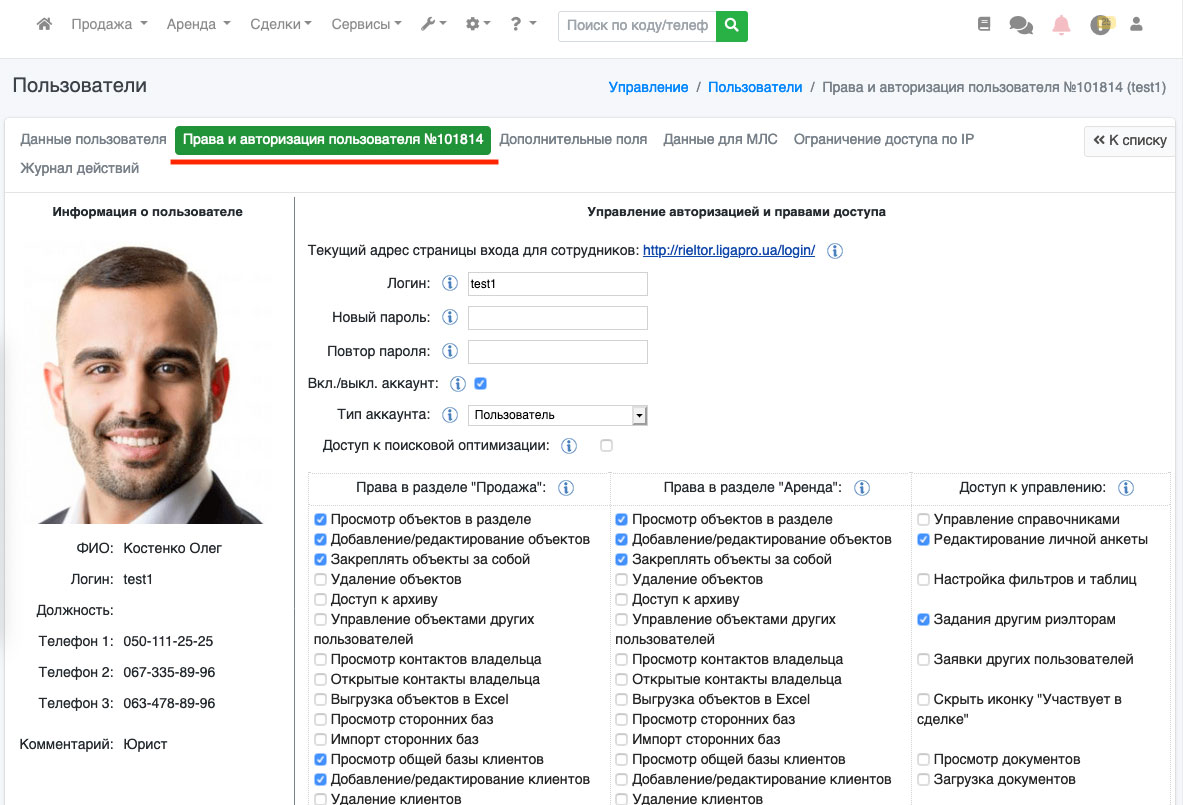Expand the Сервисы dropdown menu

365,25
